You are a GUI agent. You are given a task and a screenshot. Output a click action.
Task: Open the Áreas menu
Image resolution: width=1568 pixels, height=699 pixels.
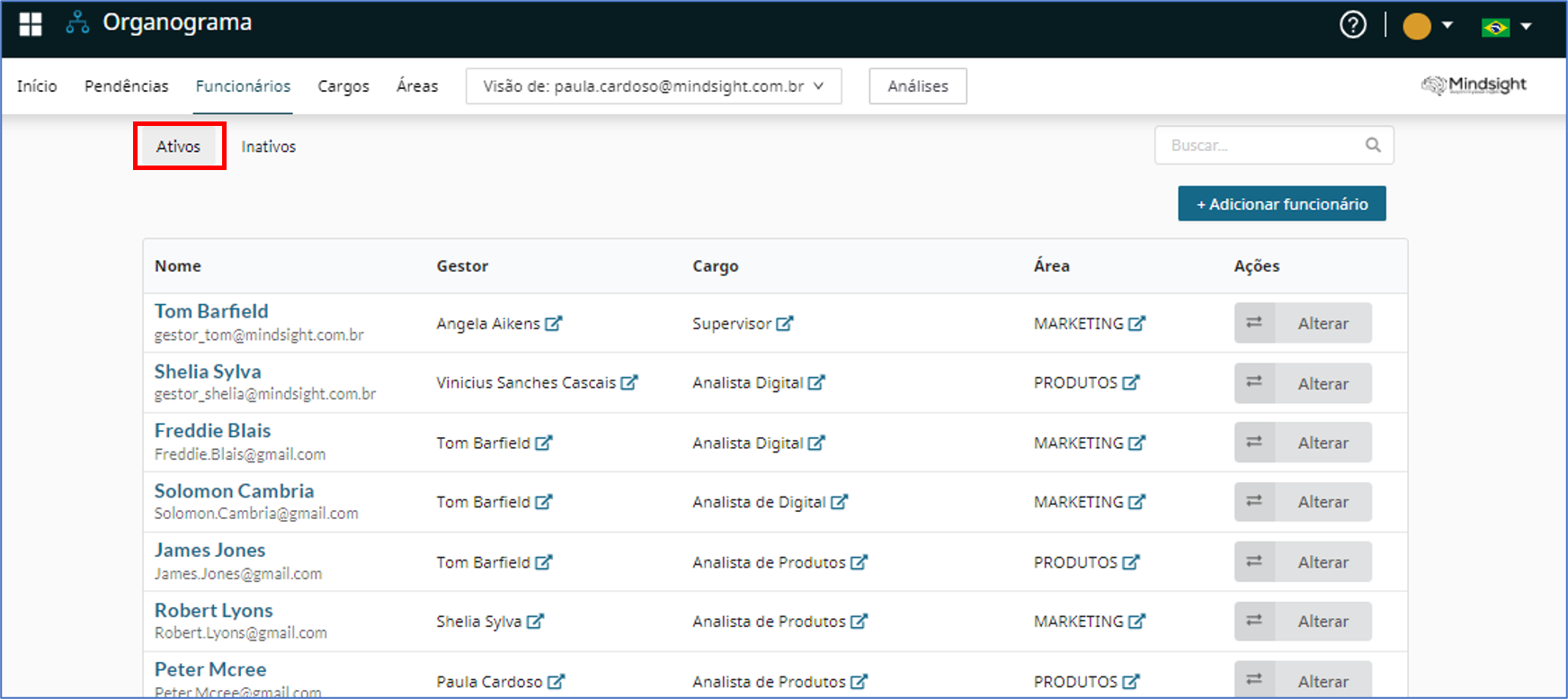pos(417,86)
